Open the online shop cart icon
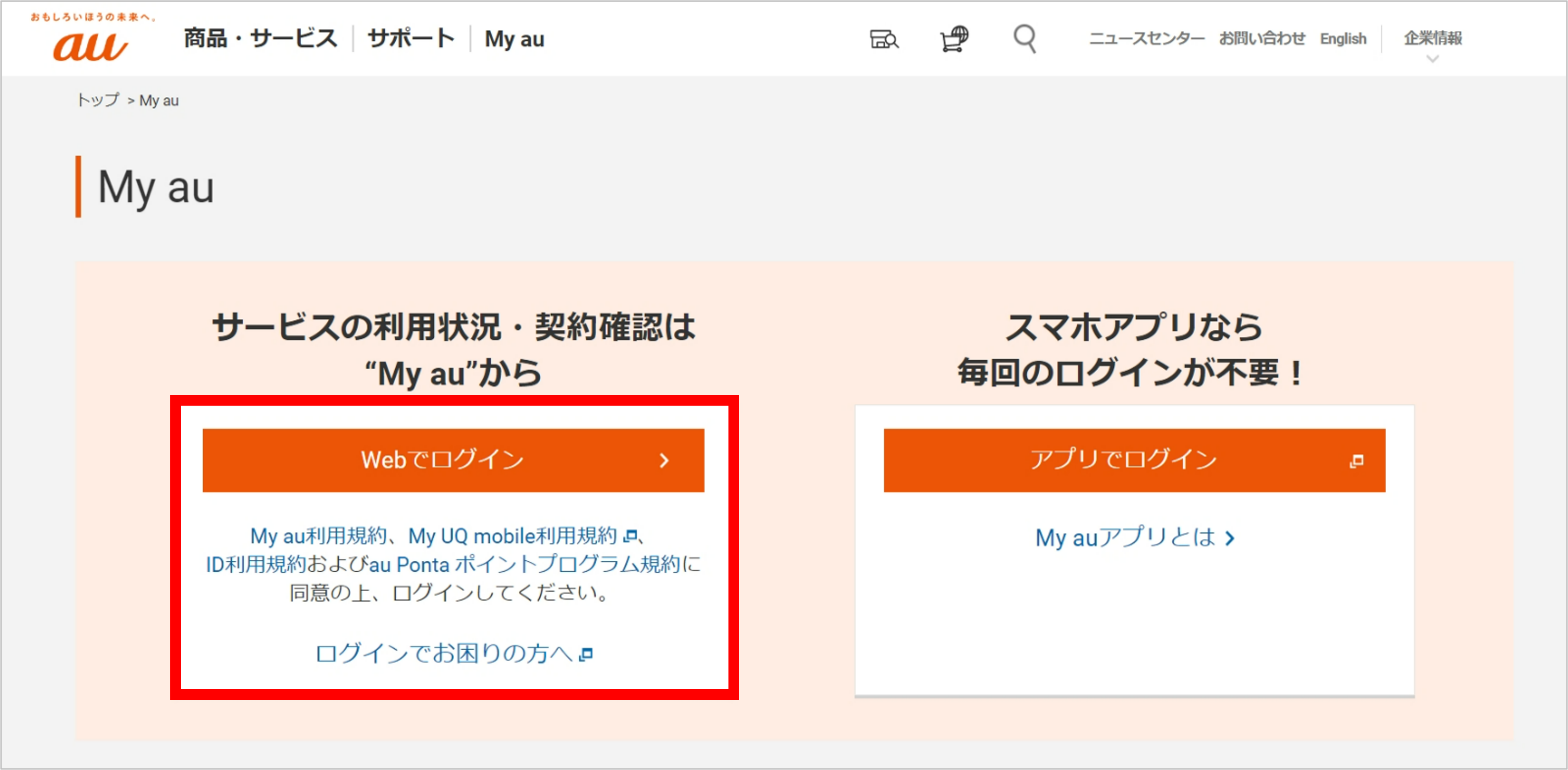This screenshot has width=1568, height=770. (954, 39)
